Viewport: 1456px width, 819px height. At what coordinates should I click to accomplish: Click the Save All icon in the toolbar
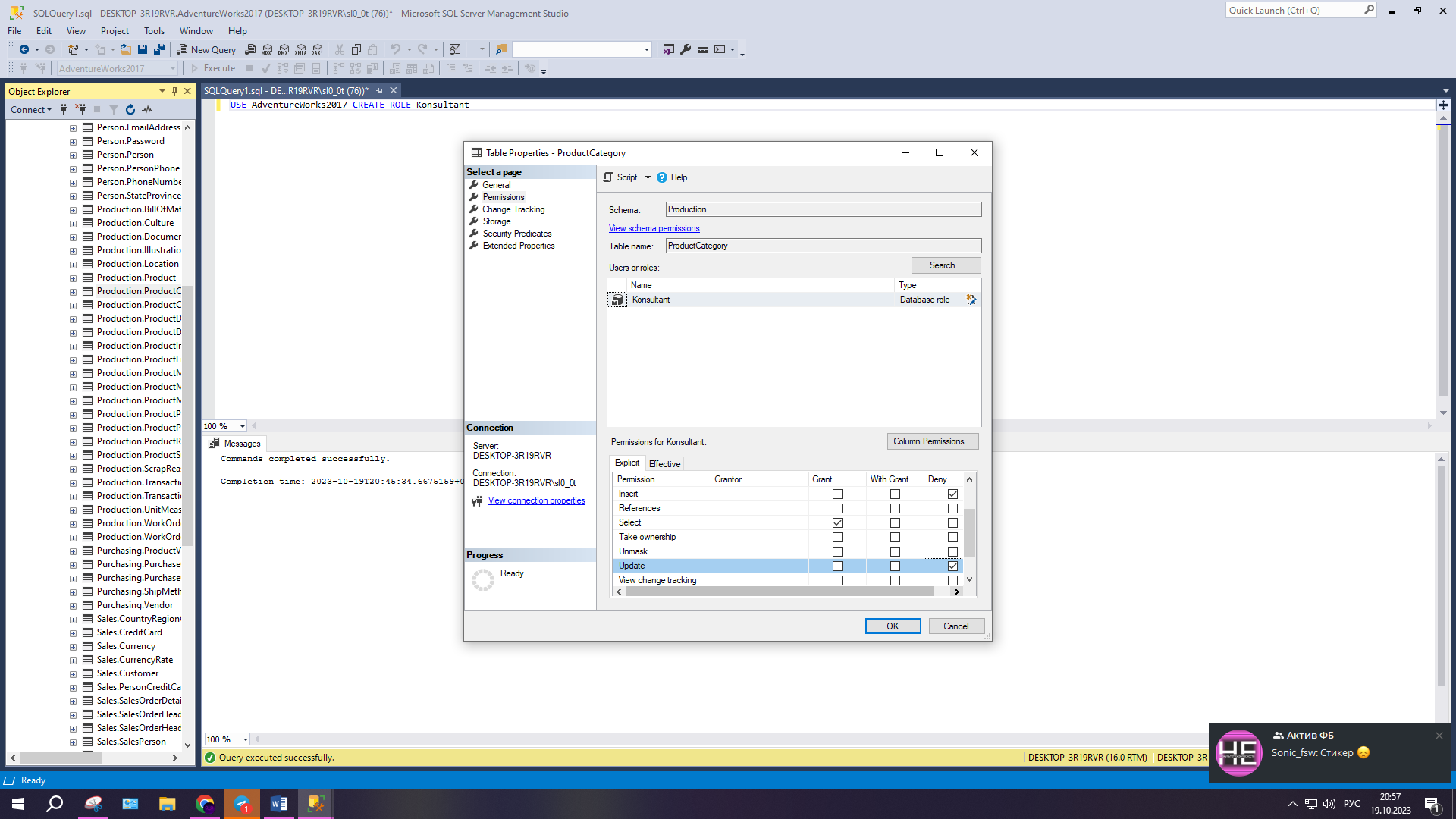159,49
